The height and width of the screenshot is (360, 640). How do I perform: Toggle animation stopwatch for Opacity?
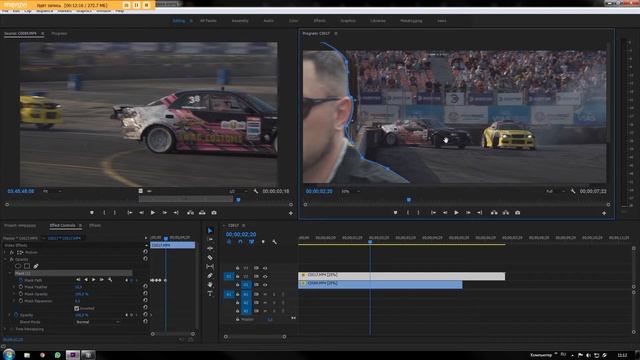[x=16, y=315]
